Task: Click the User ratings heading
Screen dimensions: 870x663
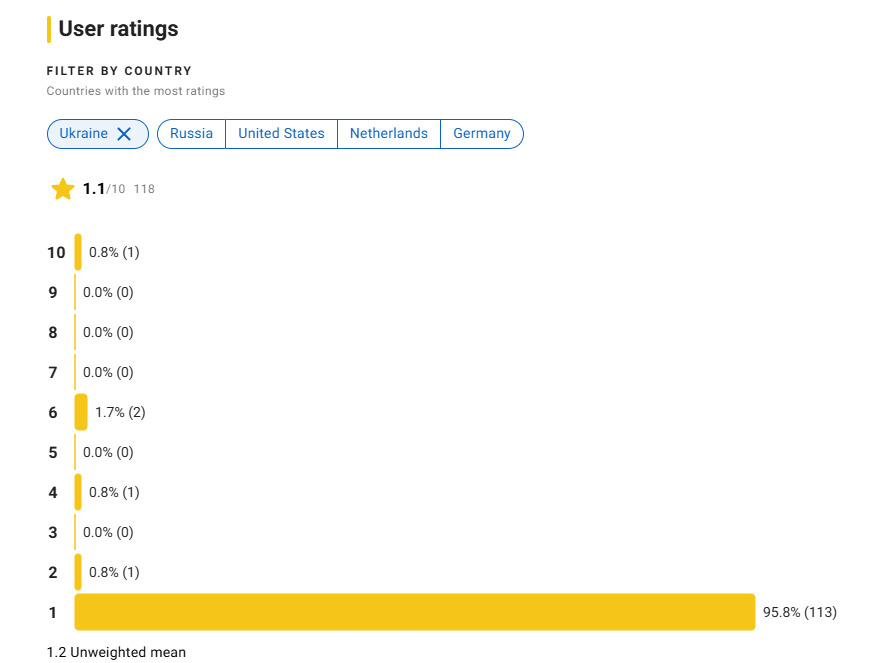Action: click(x=118, y=29)
